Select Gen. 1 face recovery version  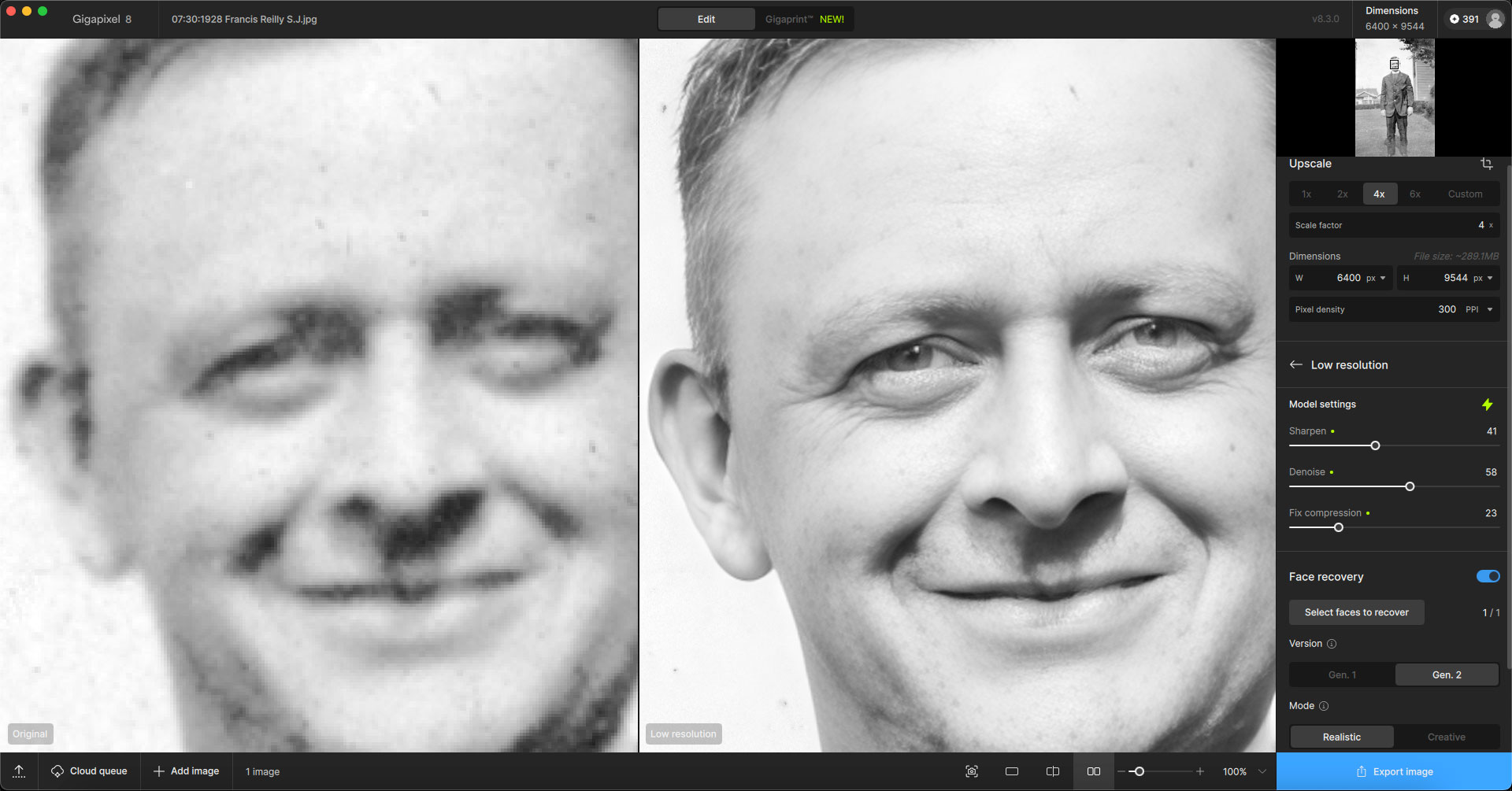coord(1342,675)
